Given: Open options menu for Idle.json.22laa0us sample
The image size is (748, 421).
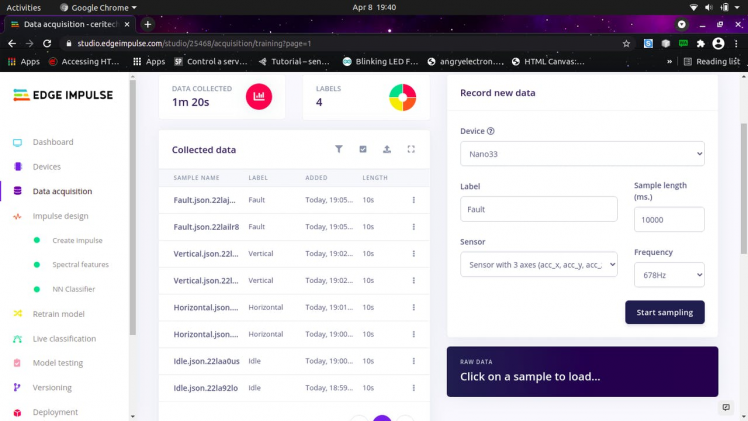Looking at the screenshot, I should pyautogui.click(x=414, y=361).
